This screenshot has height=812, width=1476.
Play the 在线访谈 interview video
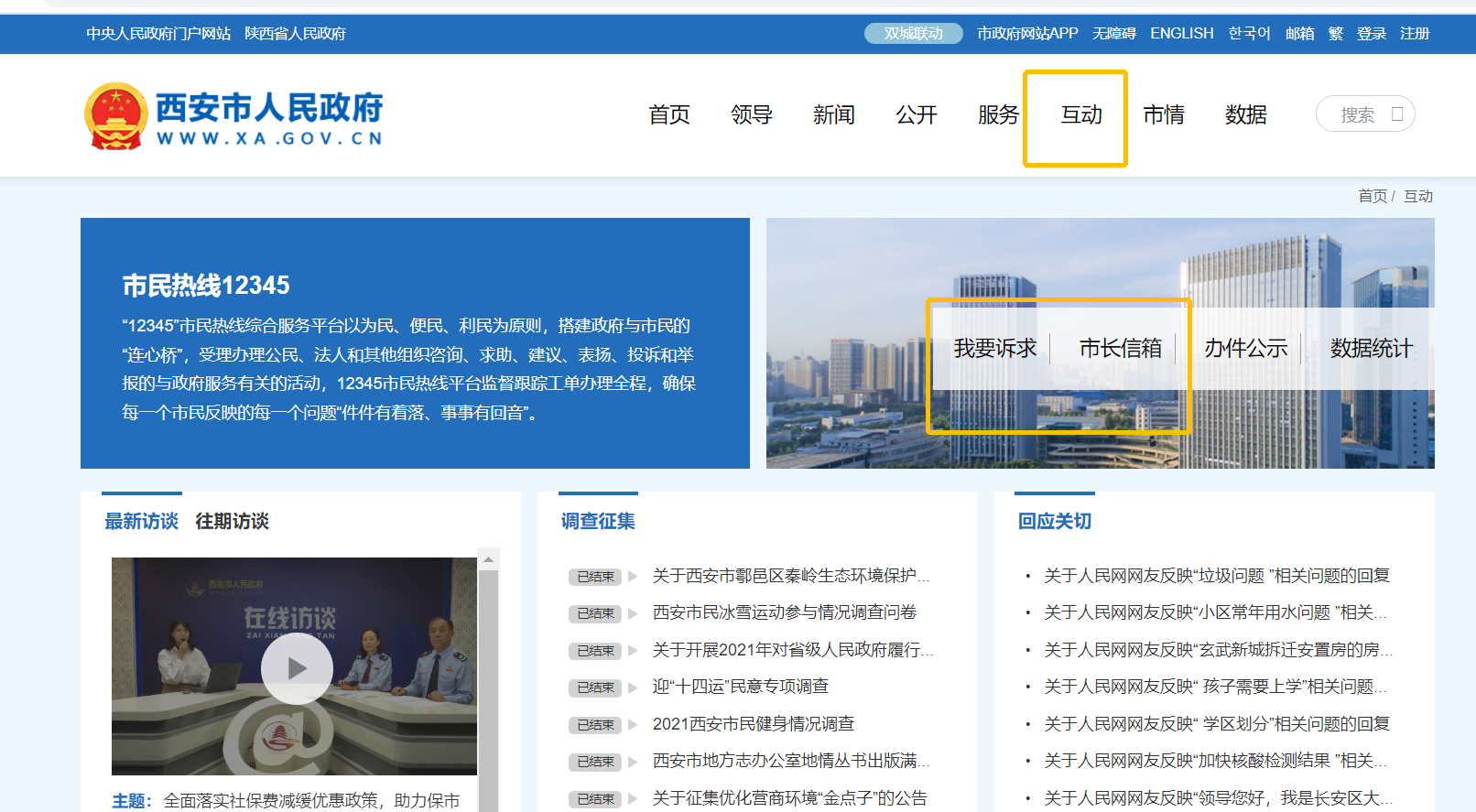tap(297, 668)
